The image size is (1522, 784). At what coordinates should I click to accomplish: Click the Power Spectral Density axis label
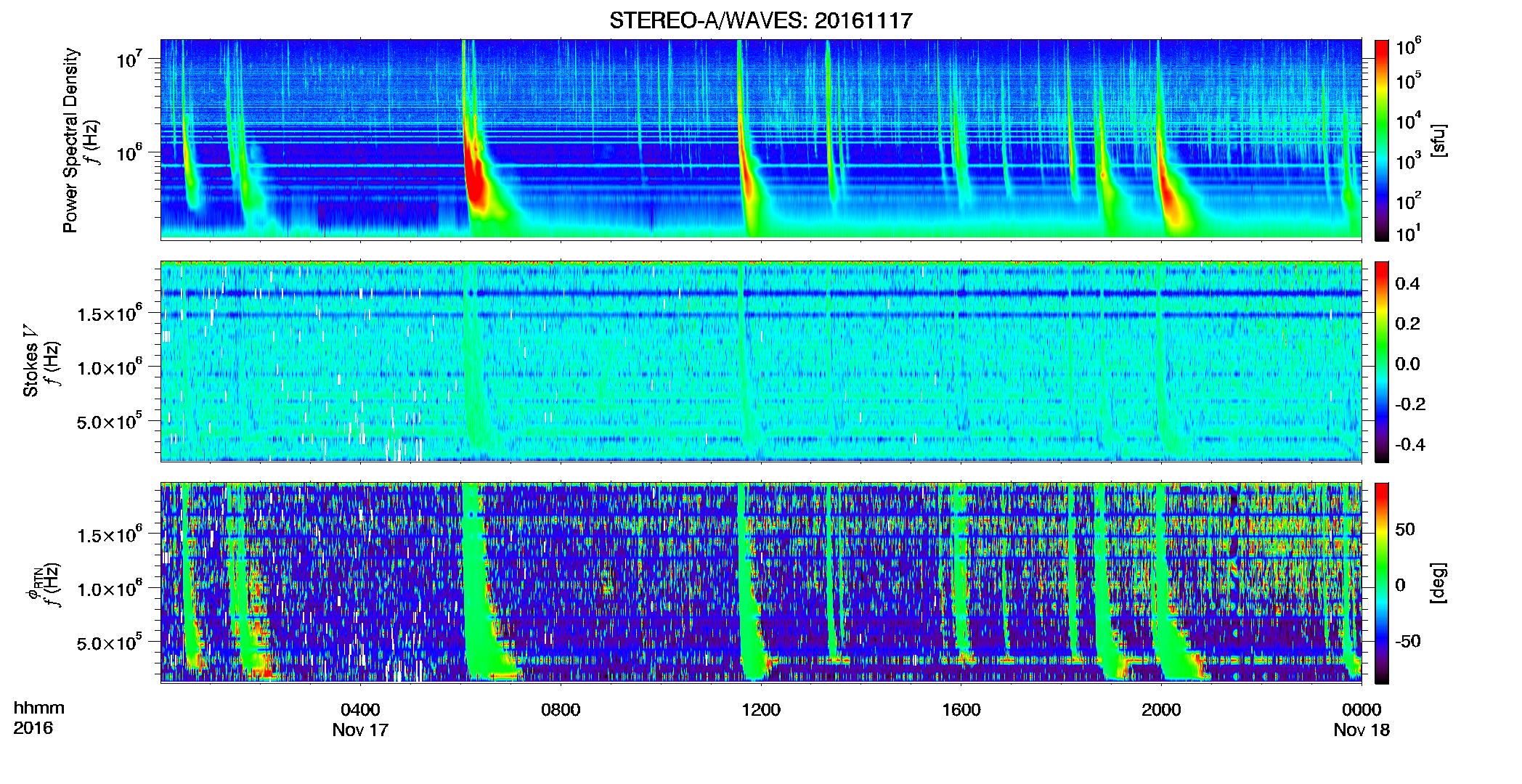pyautogui.click(x=70, y=140)
